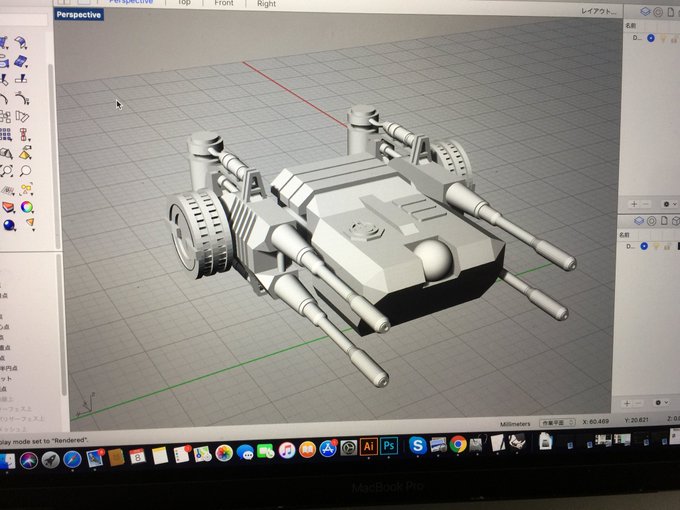Set the upper panel D... layer as current

651,38
